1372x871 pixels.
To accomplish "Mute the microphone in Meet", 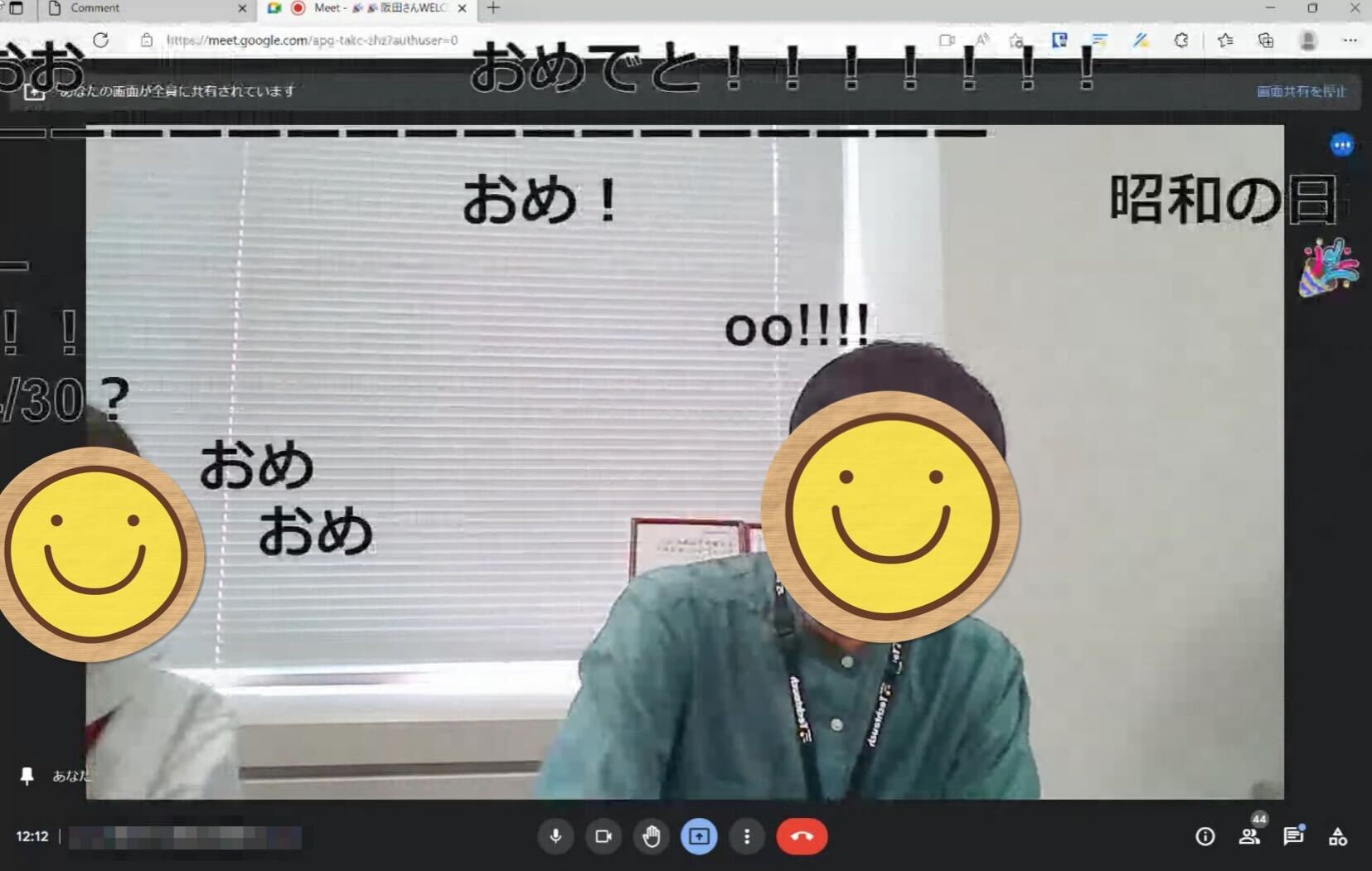I will (555, 836).
